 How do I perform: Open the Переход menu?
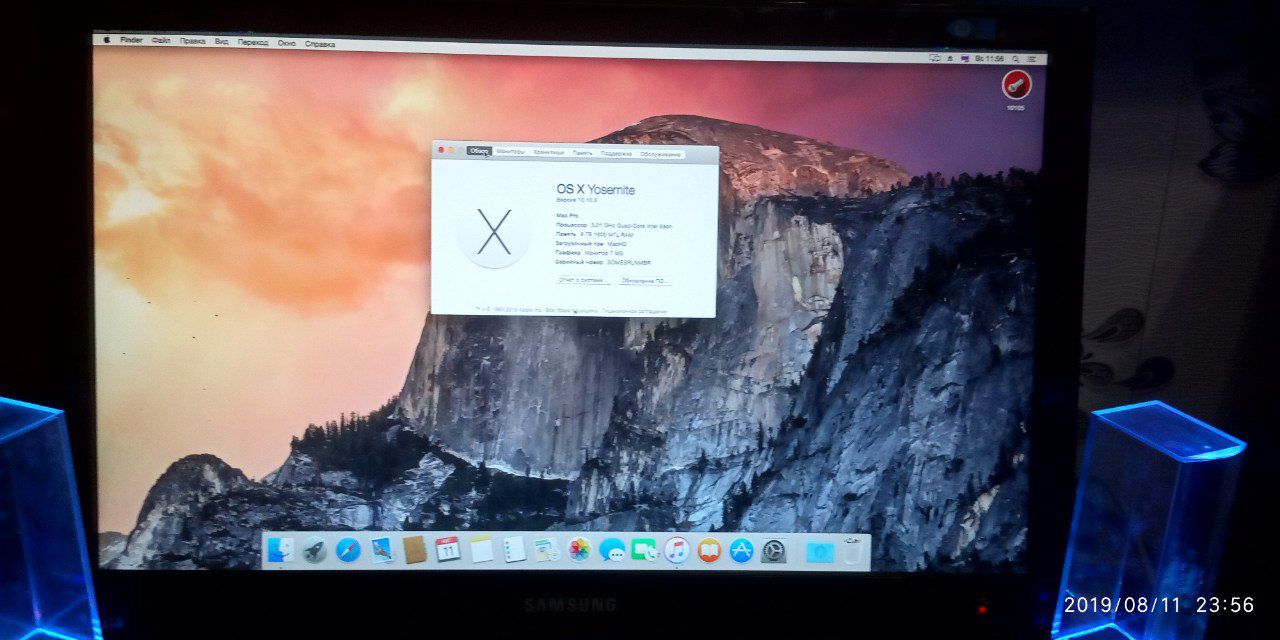tap(254, 42)
